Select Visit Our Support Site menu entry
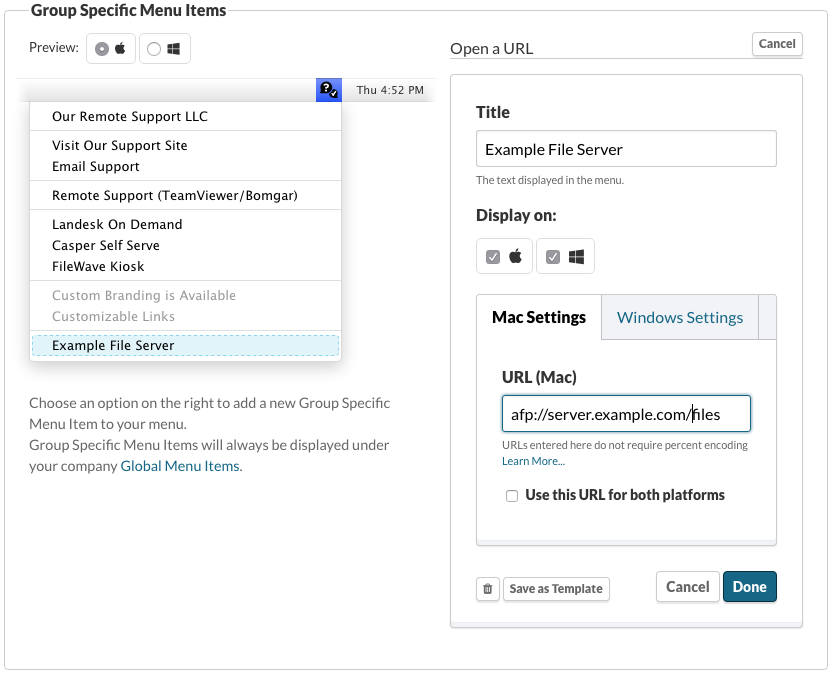Screen dimensions: 831x673 185,145
